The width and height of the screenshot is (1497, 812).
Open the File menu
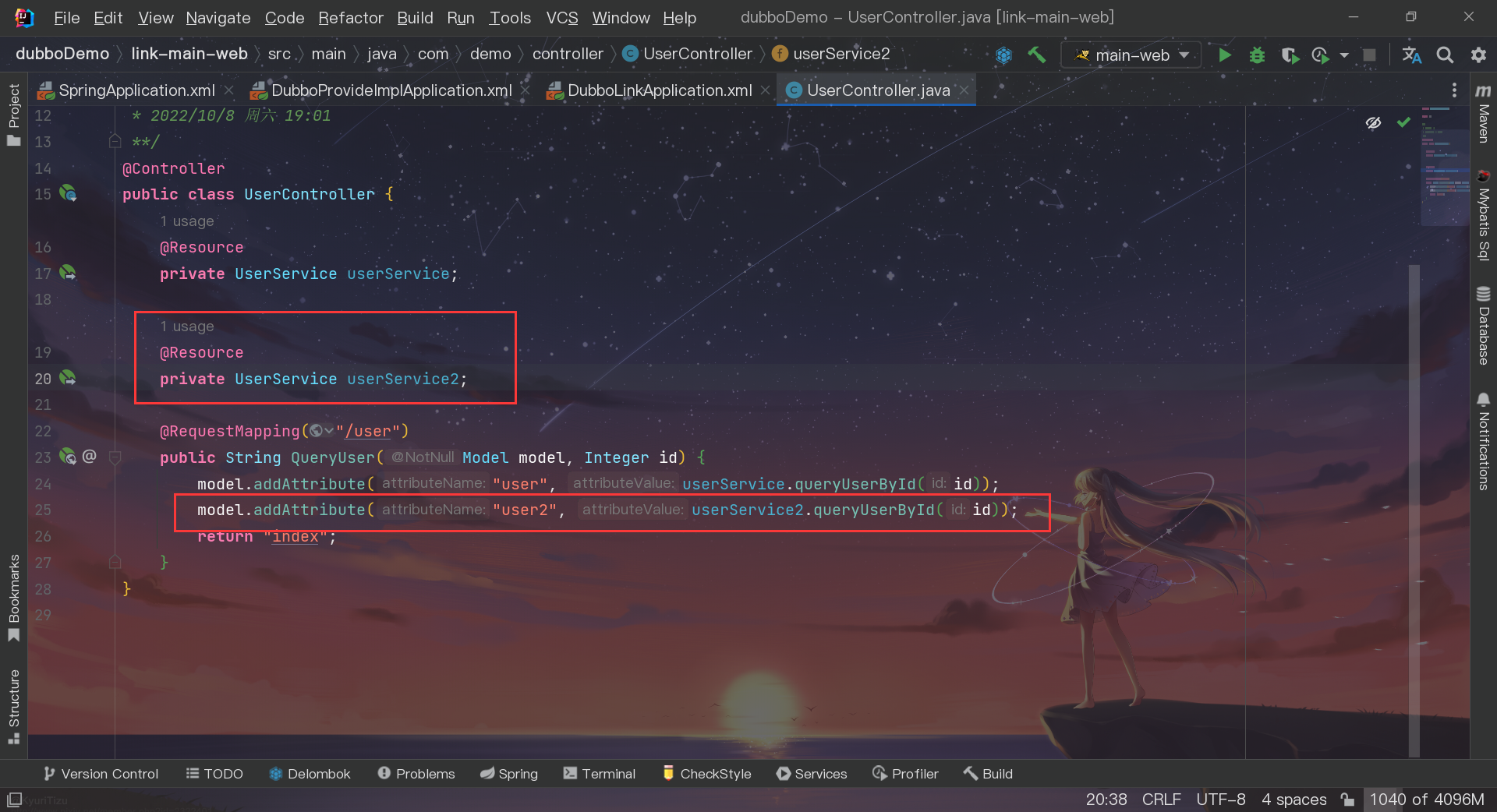(x=66, y=17)
